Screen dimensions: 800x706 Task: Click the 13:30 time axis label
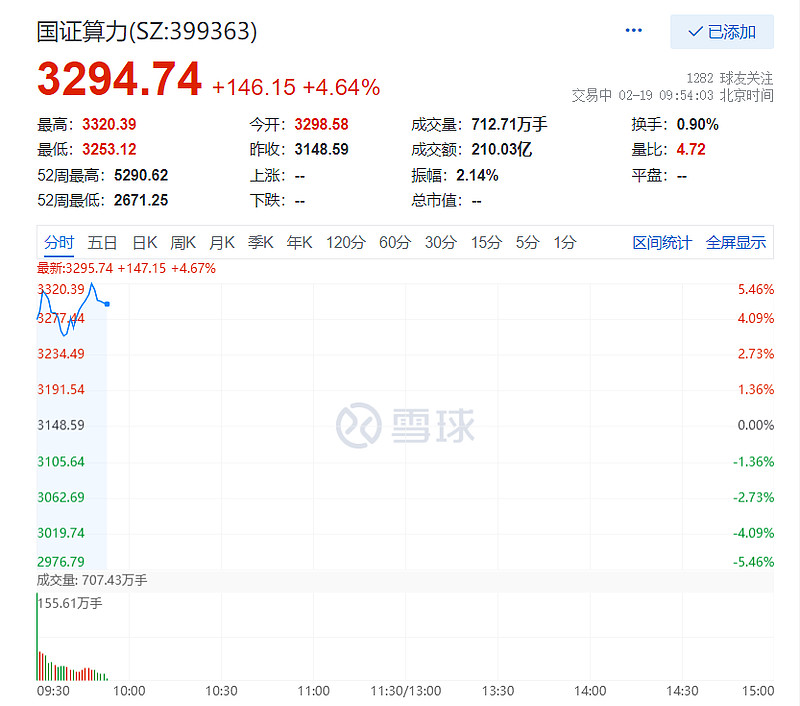498,691
